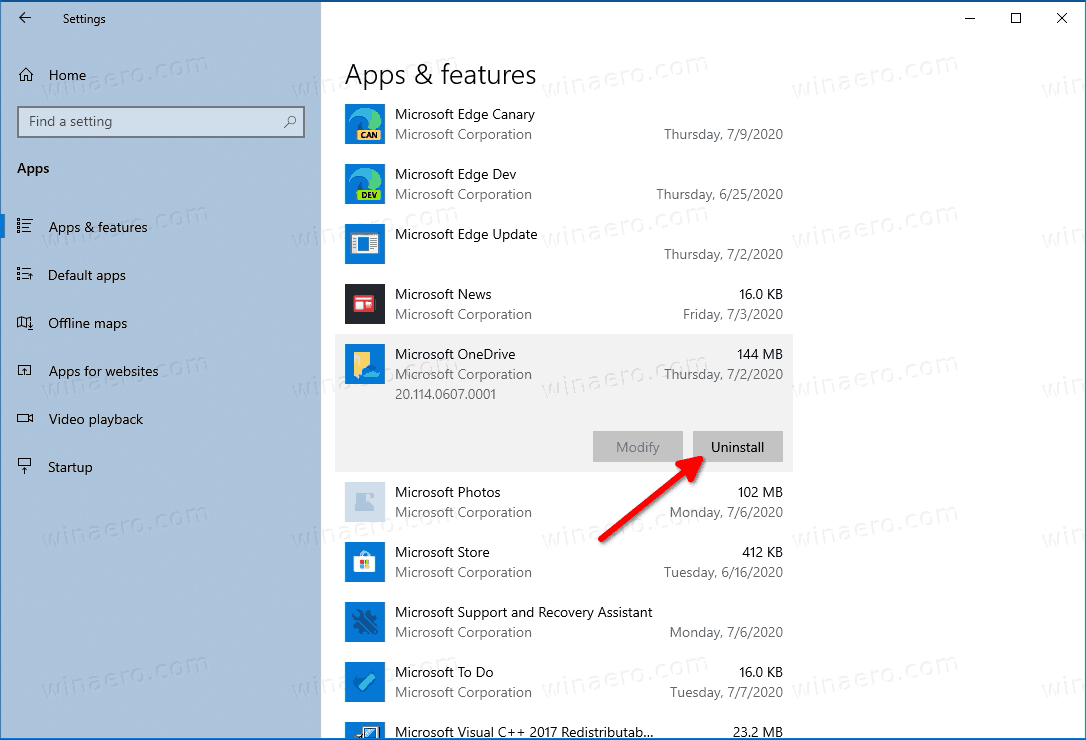Viewport: 1086px width, 740px height.
Task: Select the Microsoft News name
Action: pyautogui.click(x=443, y=294)
